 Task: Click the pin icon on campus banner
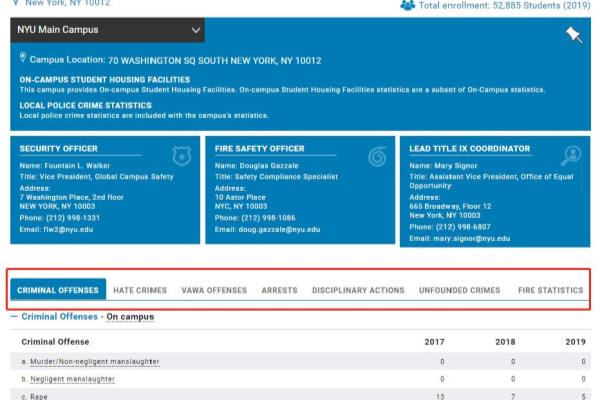(x=574, y=35)
